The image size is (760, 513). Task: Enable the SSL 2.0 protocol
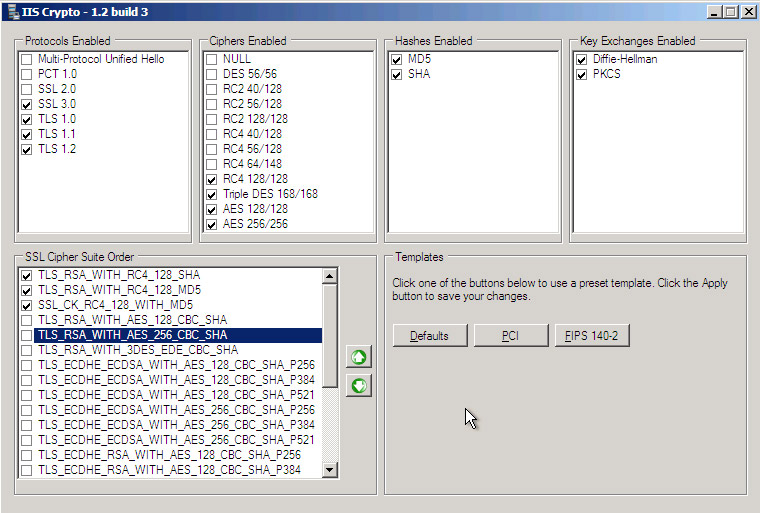click(27, 89)
